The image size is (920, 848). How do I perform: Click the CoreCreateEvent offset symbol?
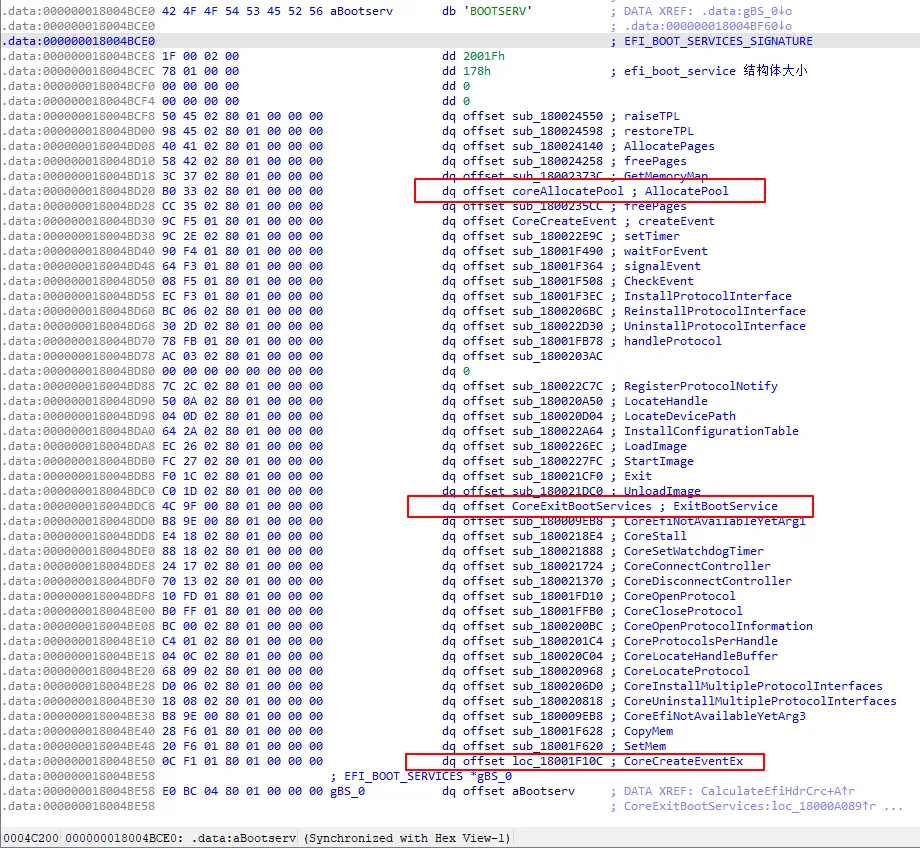point(564,221)
